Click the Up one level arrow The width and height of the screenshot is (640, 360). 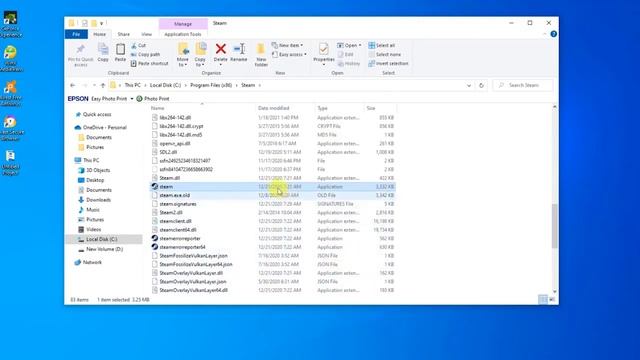click(103, 85)
